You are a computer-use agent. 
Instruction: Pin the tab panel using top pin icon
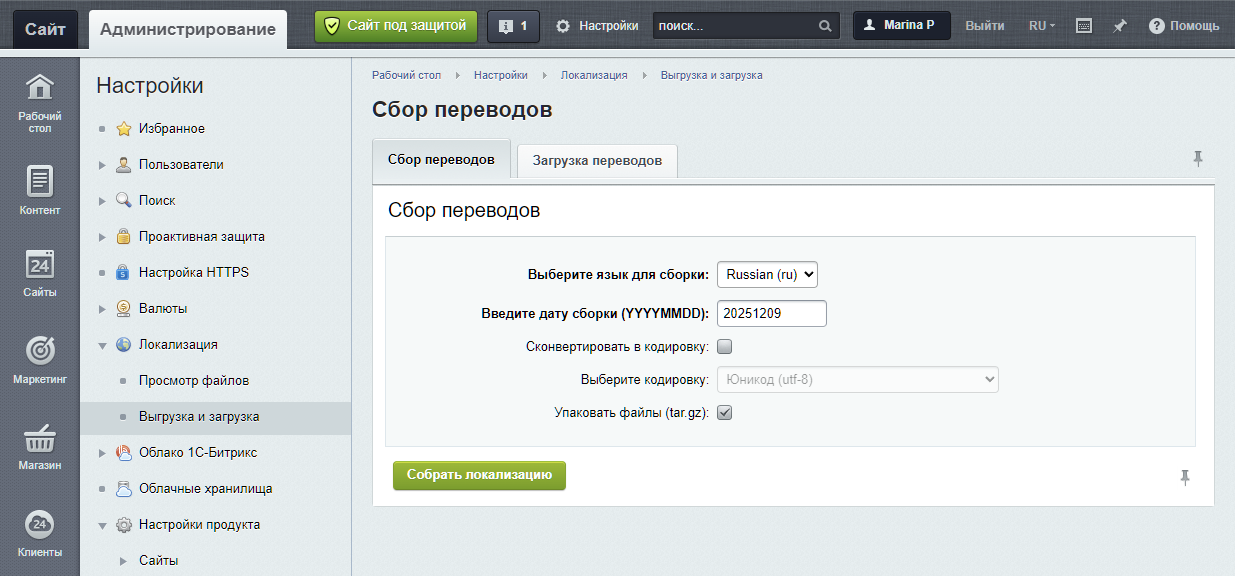[x=1198, y=158]
